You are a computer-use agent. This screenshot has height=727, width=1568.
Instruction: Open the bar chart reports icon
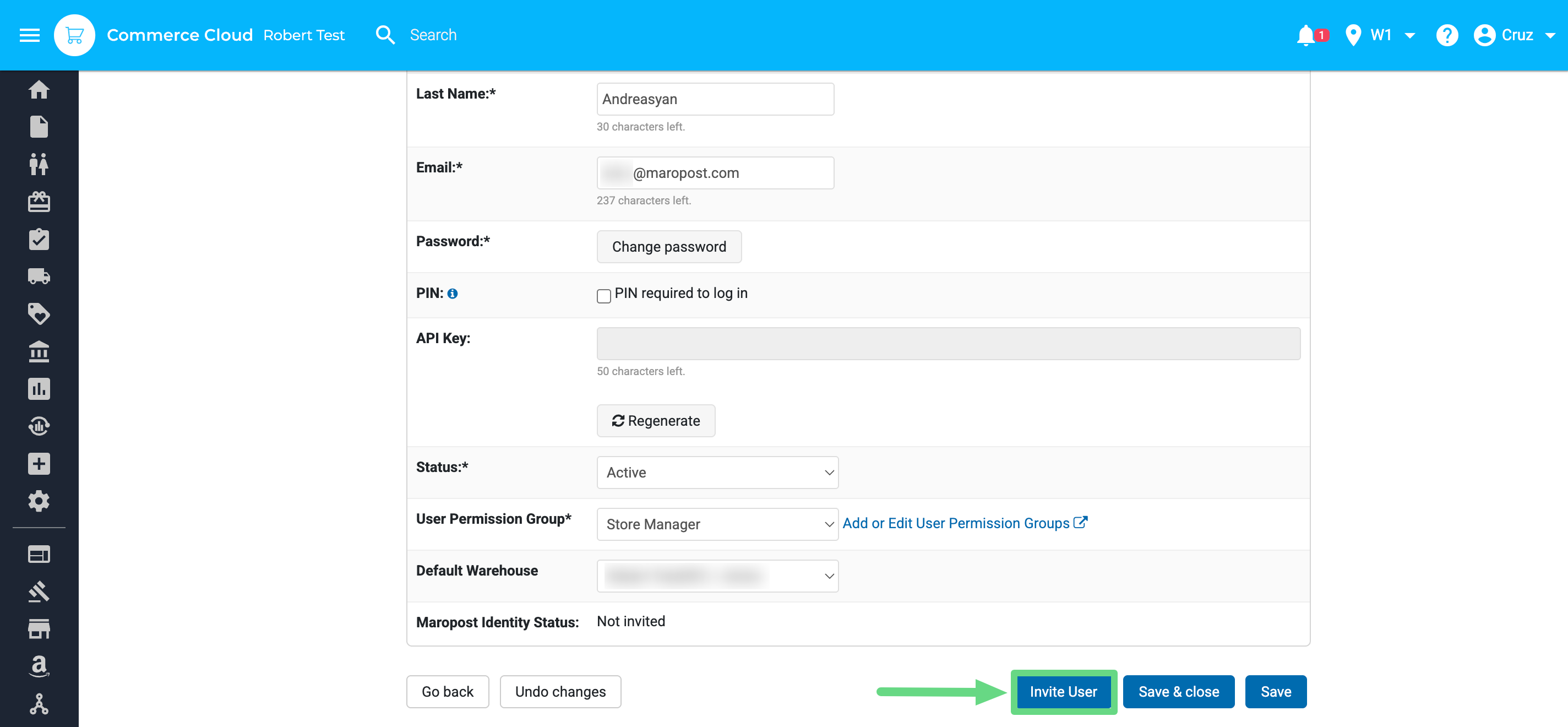pos(39,388)
